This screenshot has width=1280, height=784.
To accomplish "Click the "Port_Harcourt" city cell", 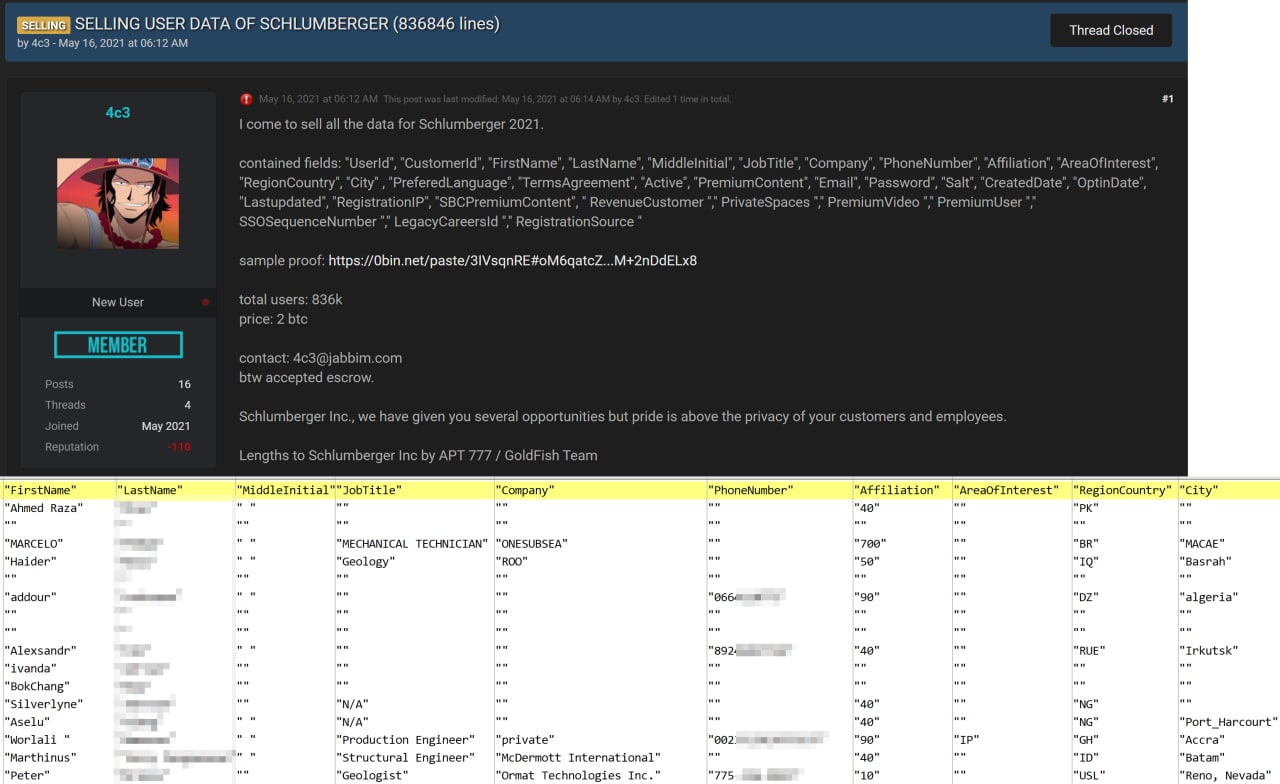I will [x=1229, y=722].
